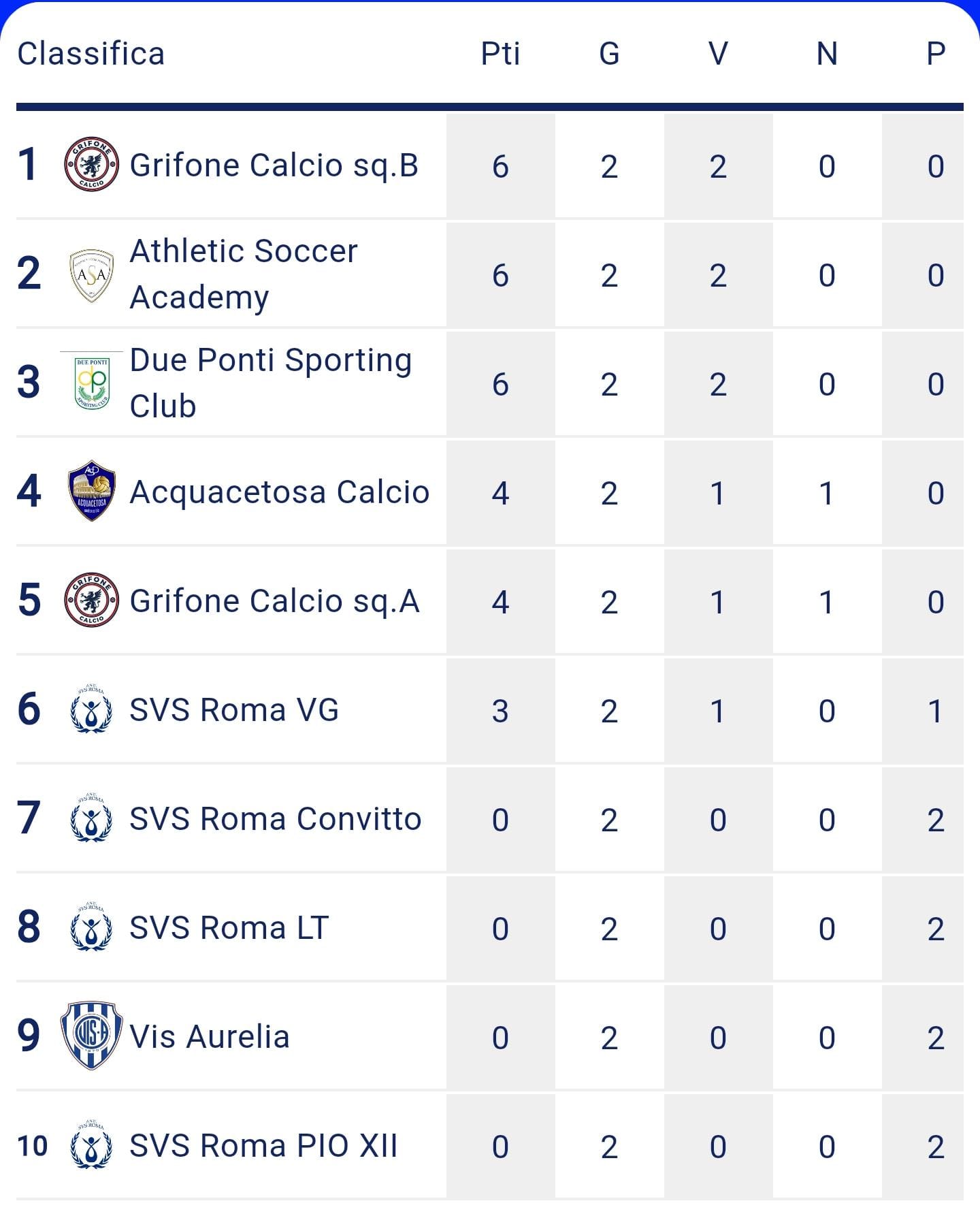Select the Classifica heading
Screen dimensions: 980x1216
click(x=91, y=53)
